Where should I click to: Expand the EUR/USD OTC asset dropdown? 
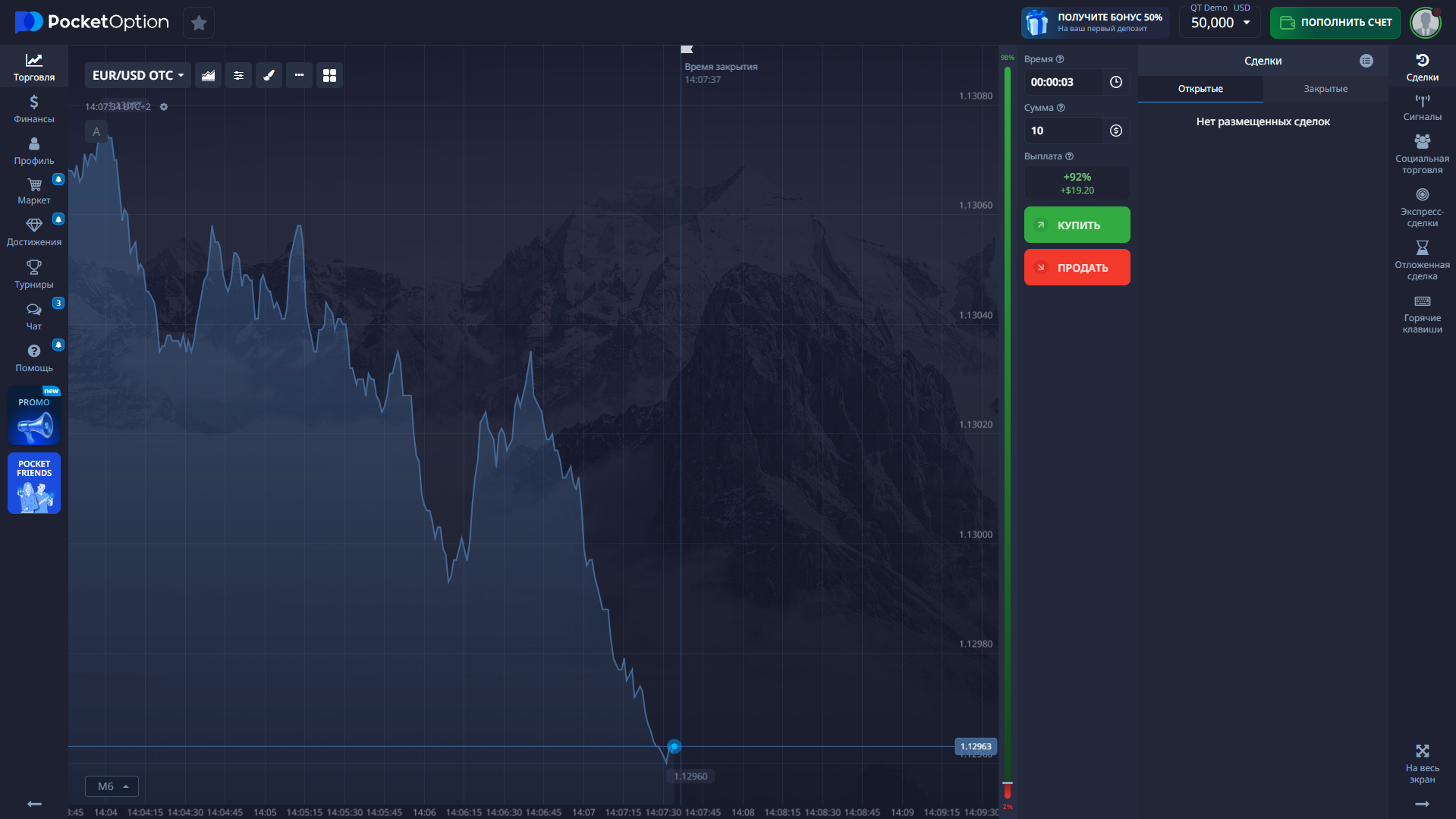tap(137, 75)
